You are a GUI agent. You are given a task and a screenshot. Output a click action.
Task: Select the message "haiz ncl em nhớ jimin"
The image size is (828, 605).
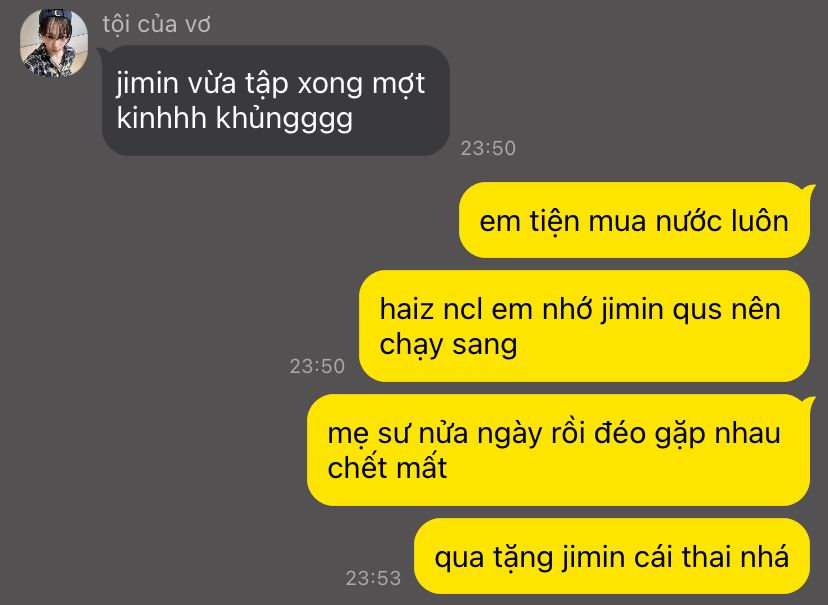coord(585,326)
